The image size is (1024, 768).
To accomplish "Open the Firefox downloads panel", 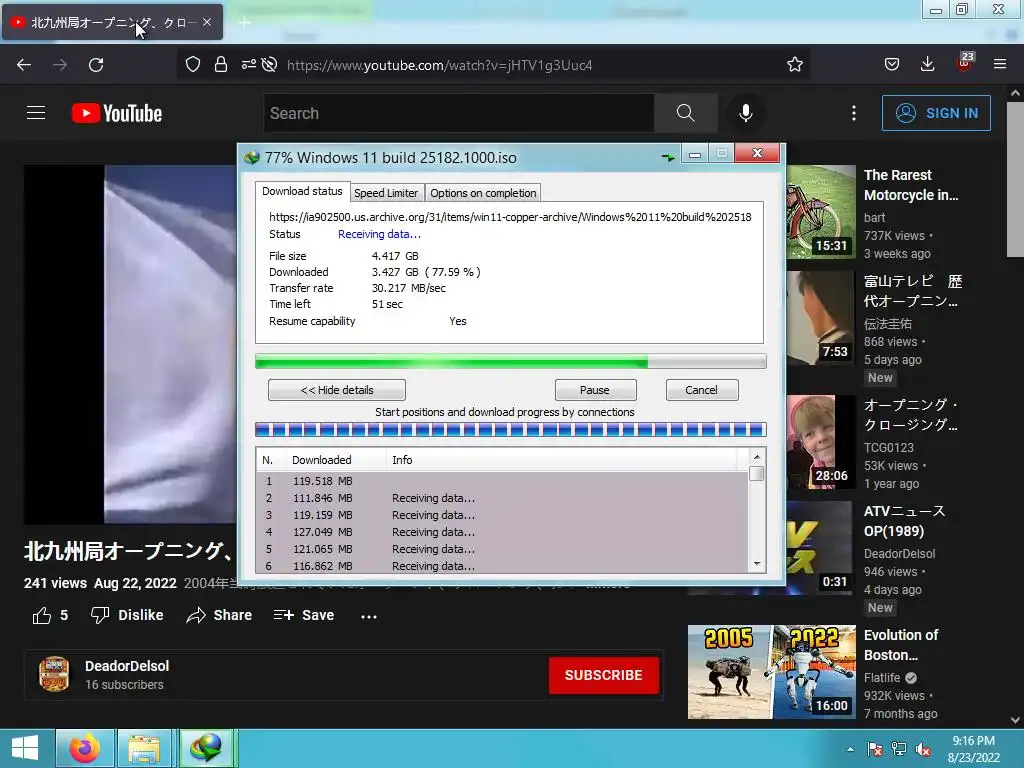I will [x=927, y=64].
